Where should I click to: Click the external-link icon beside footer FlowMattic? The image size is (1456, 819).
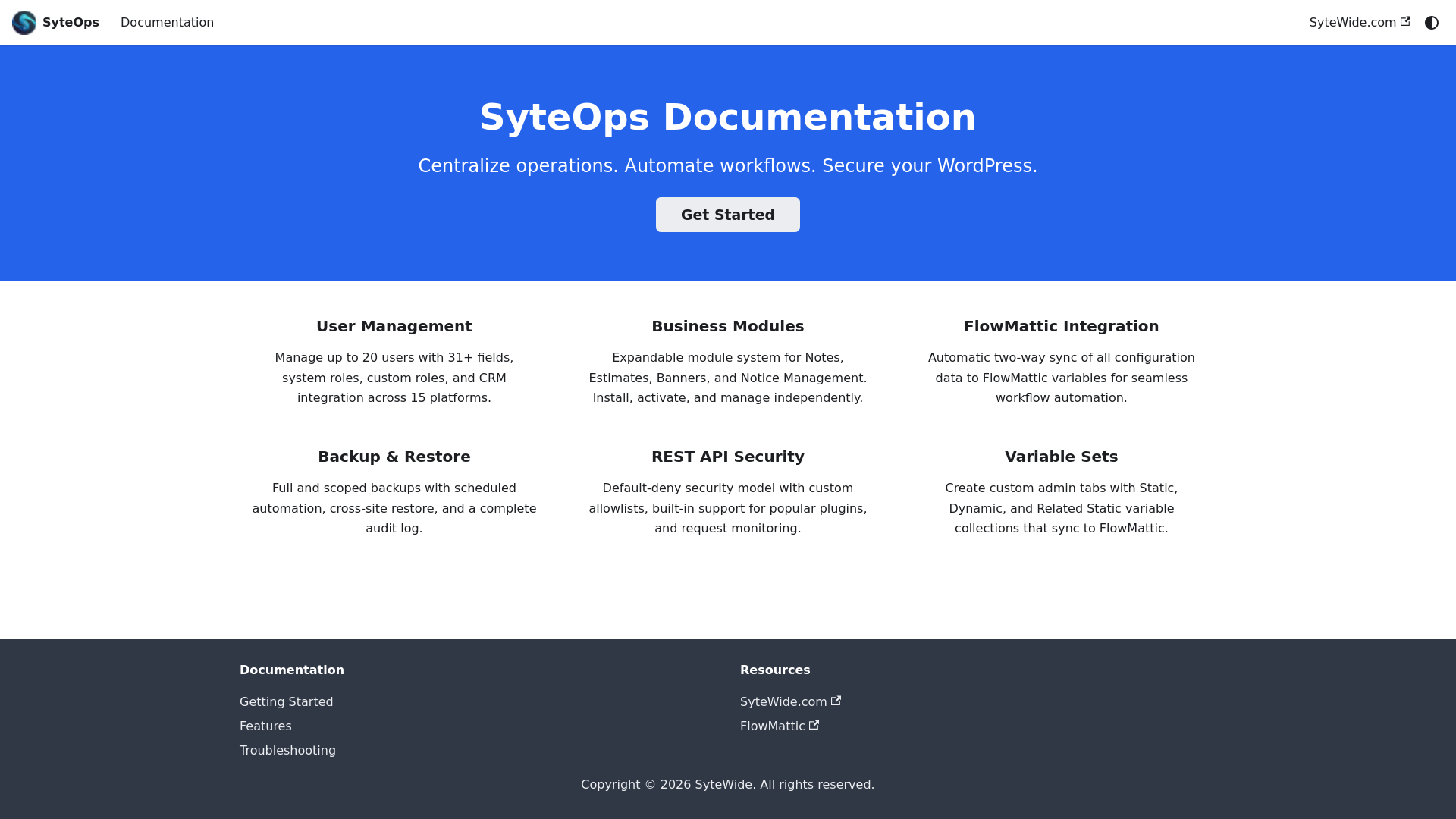814,725
